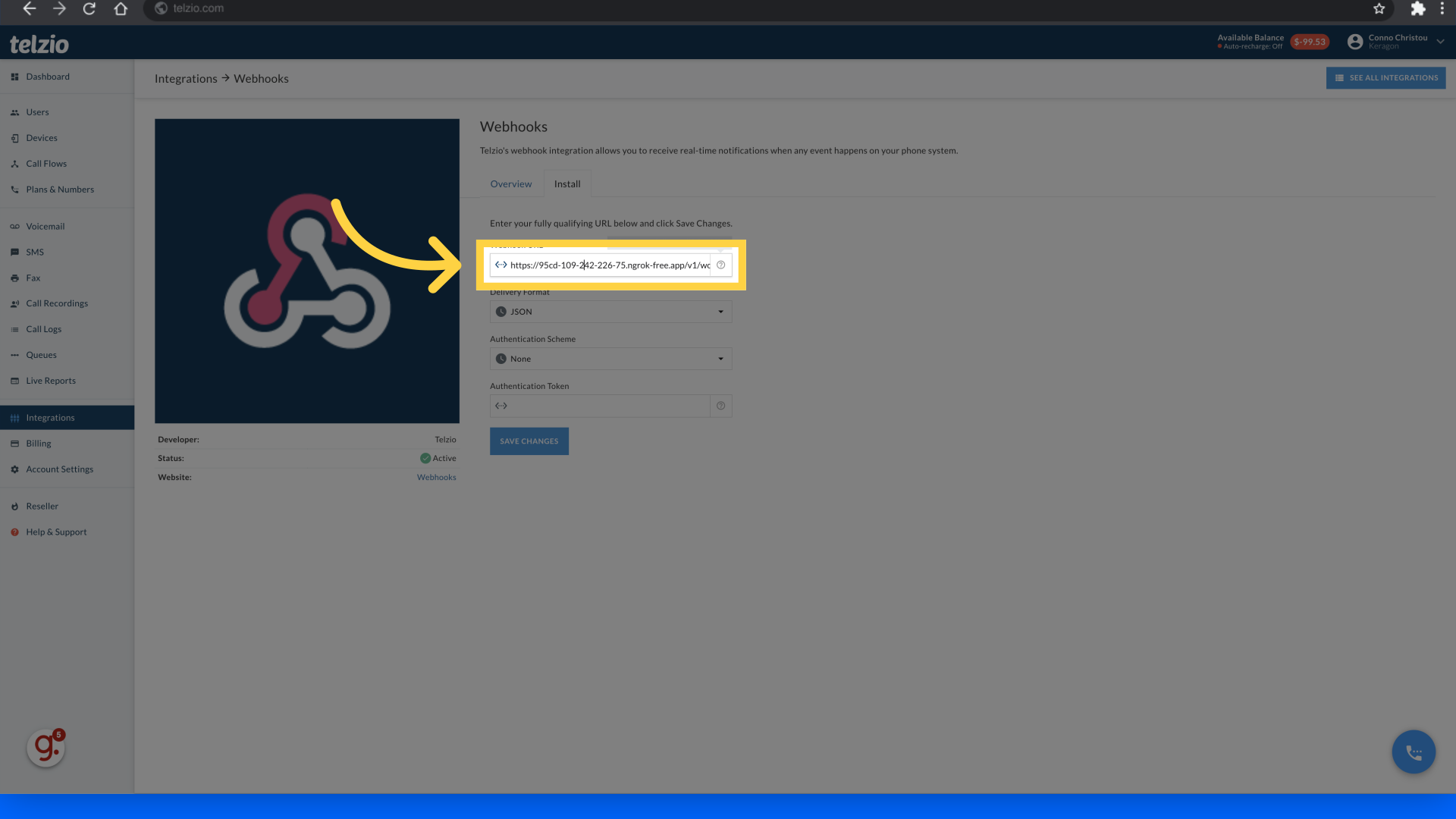Click the browser home icon

point(121,8)
